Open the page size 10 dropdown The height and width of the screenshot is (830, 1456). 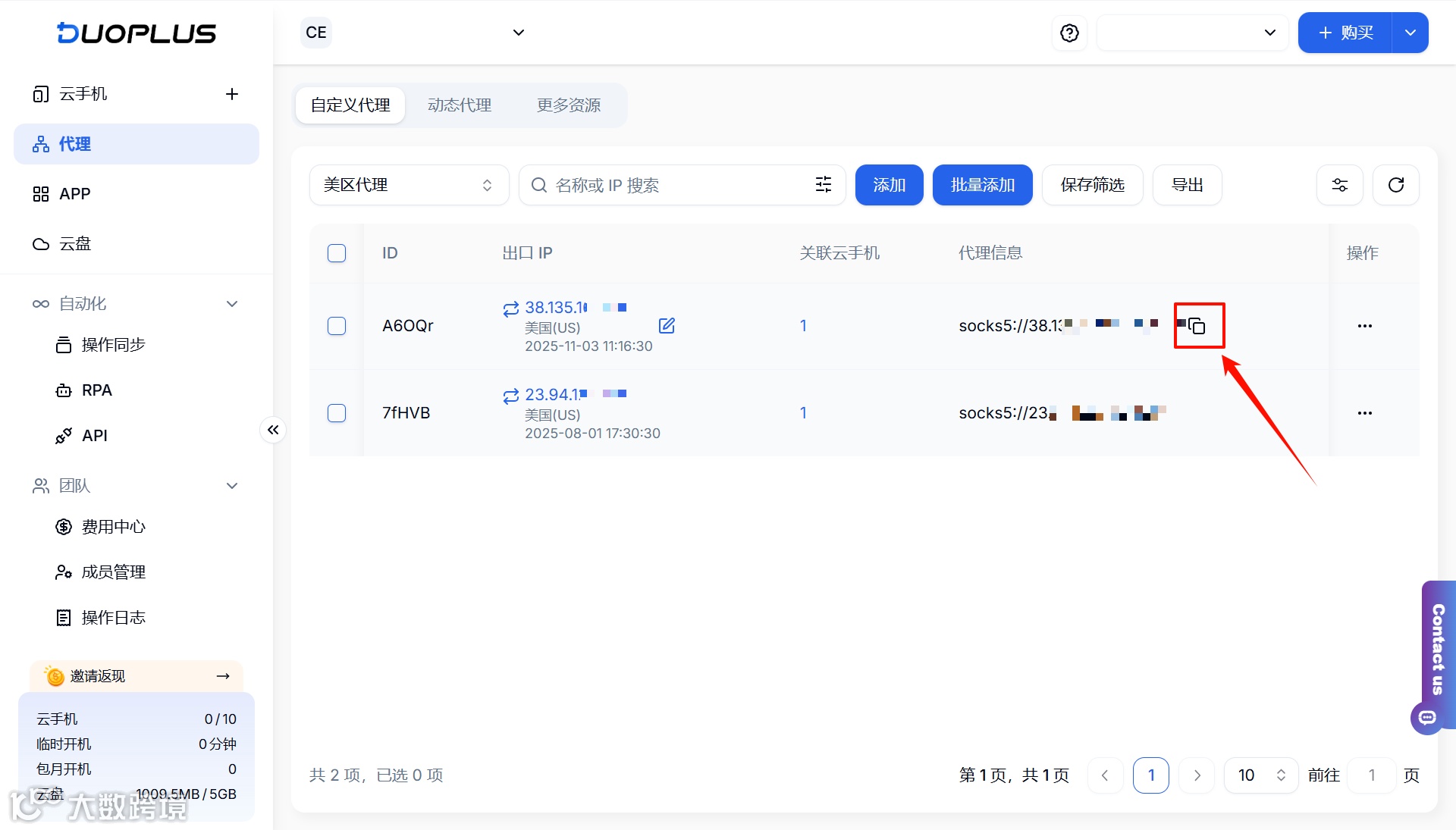(1260, 775)
